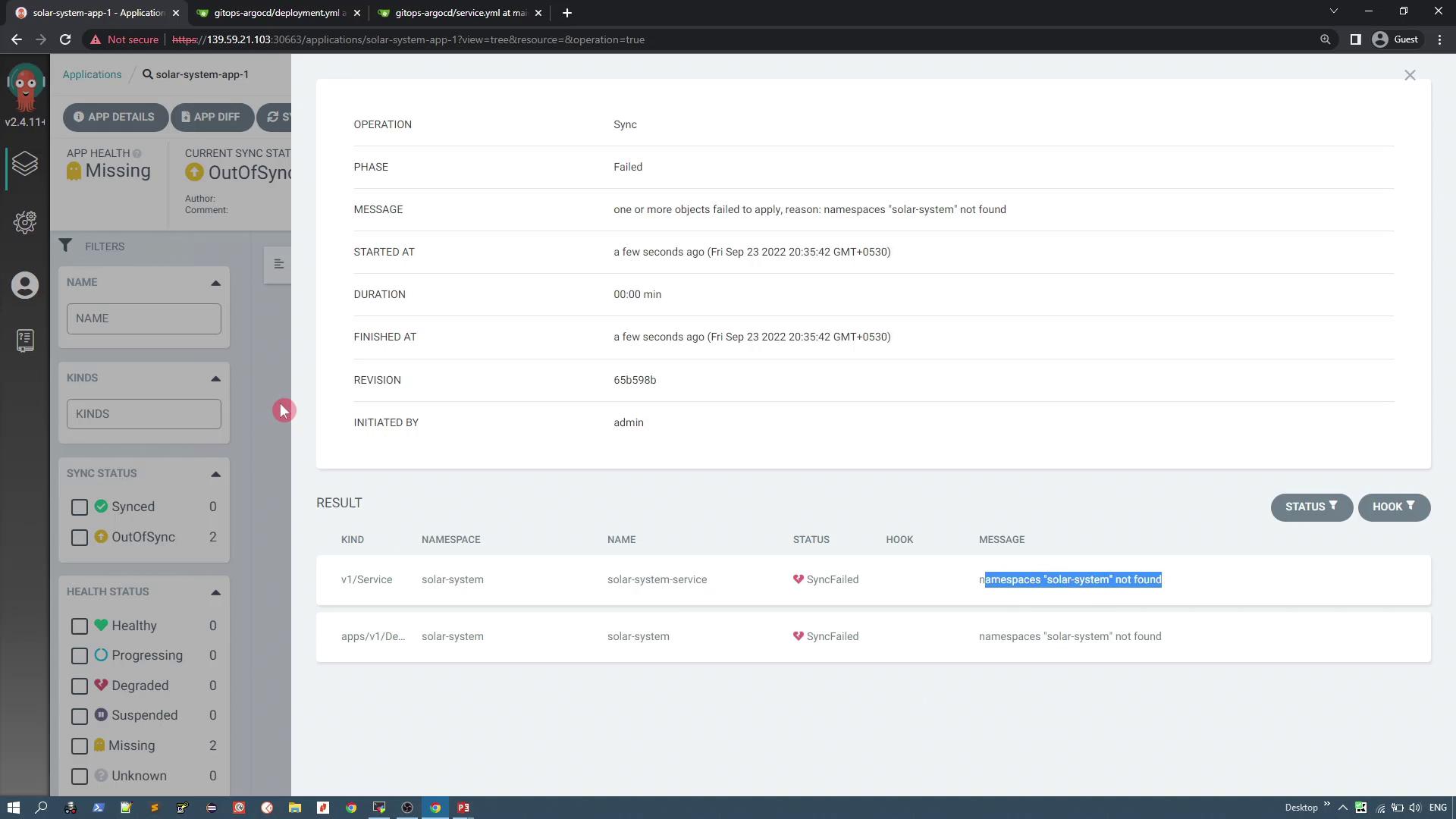Open documentation icon in sidebar
Screen dimensions: 1456x819
pos(25,340)
